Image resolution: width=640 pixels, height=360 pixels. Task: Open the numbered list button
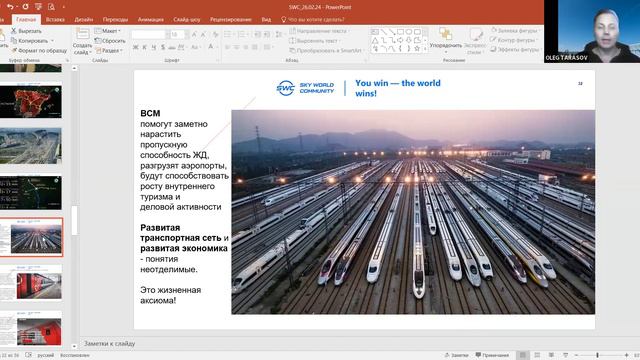point(242,35)
